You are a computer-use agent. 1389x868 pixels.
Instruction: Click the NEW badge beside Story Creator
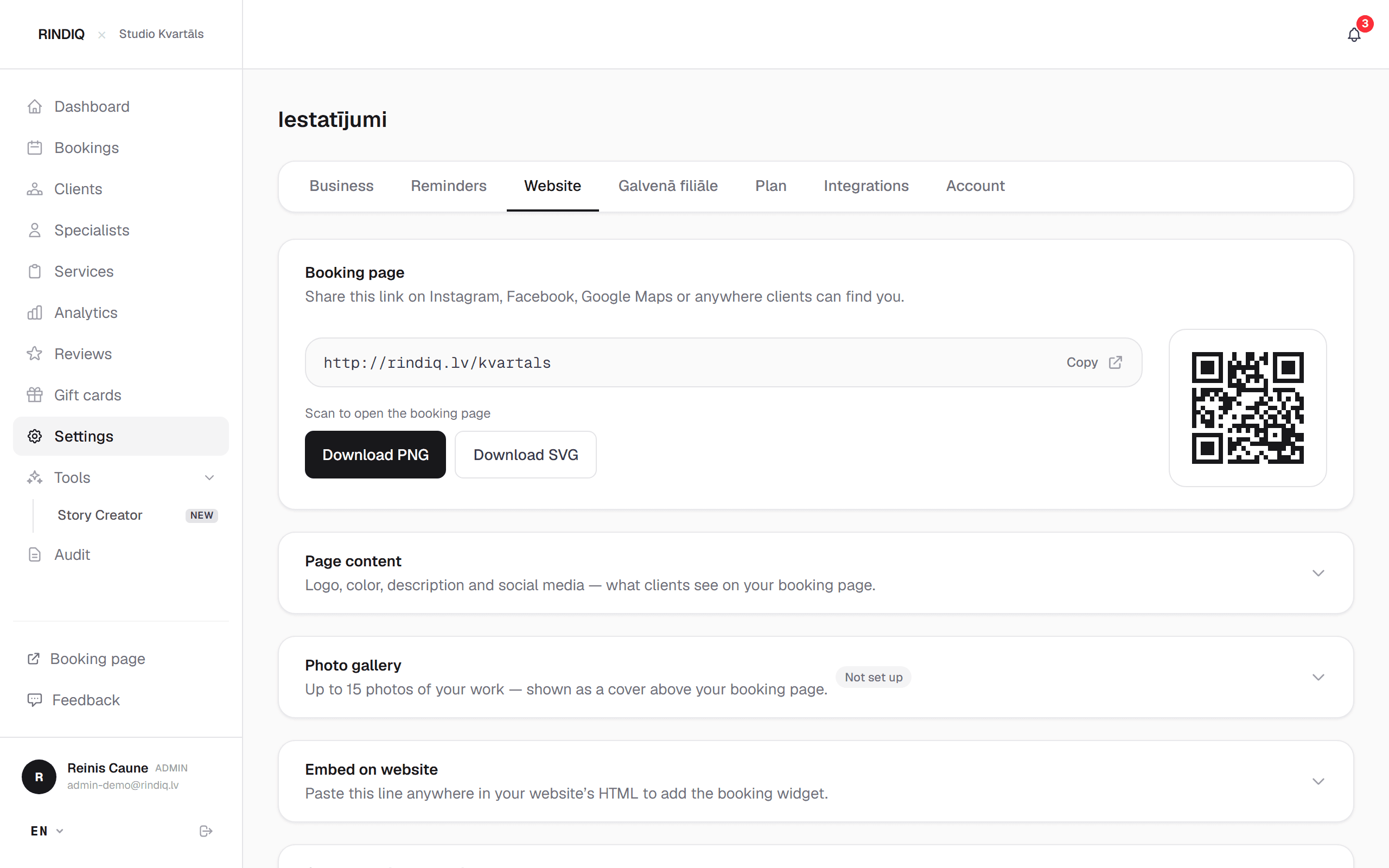pos(201,515)
